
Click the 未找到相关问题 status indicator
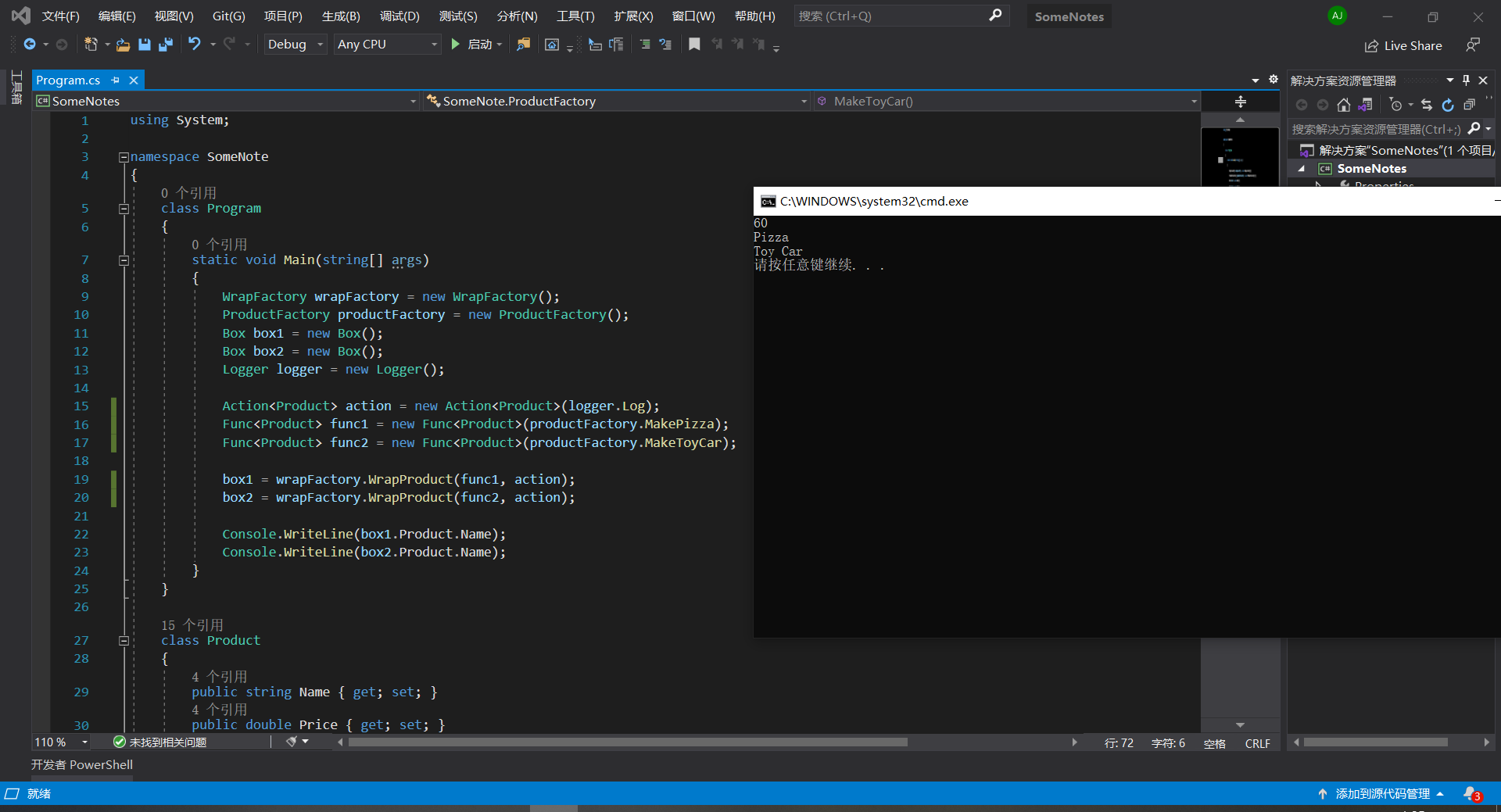[160, 742]
